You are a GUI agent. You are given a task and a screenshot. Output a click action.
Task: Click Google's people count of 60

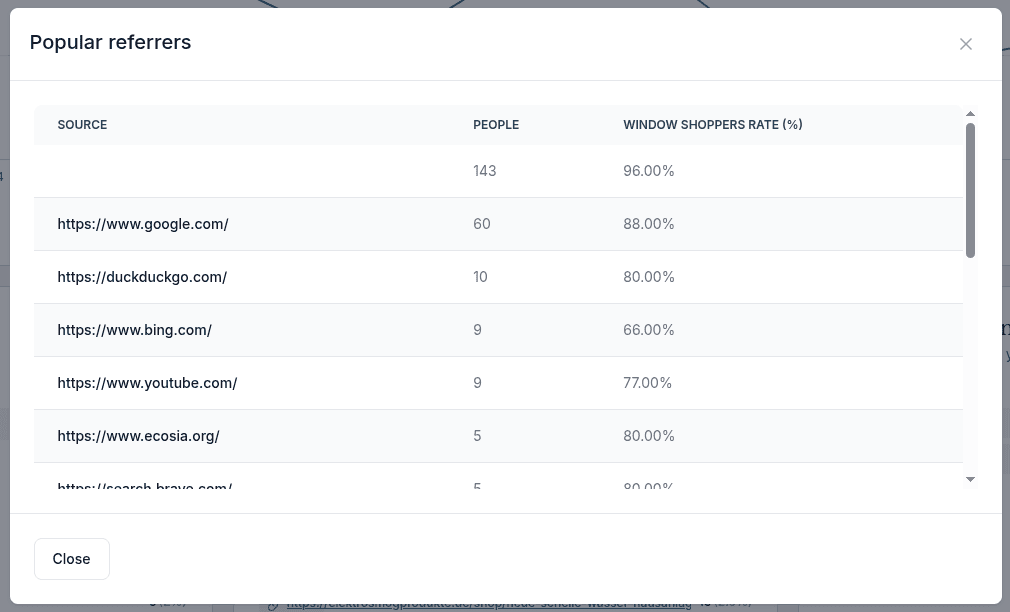coord(482,224)
